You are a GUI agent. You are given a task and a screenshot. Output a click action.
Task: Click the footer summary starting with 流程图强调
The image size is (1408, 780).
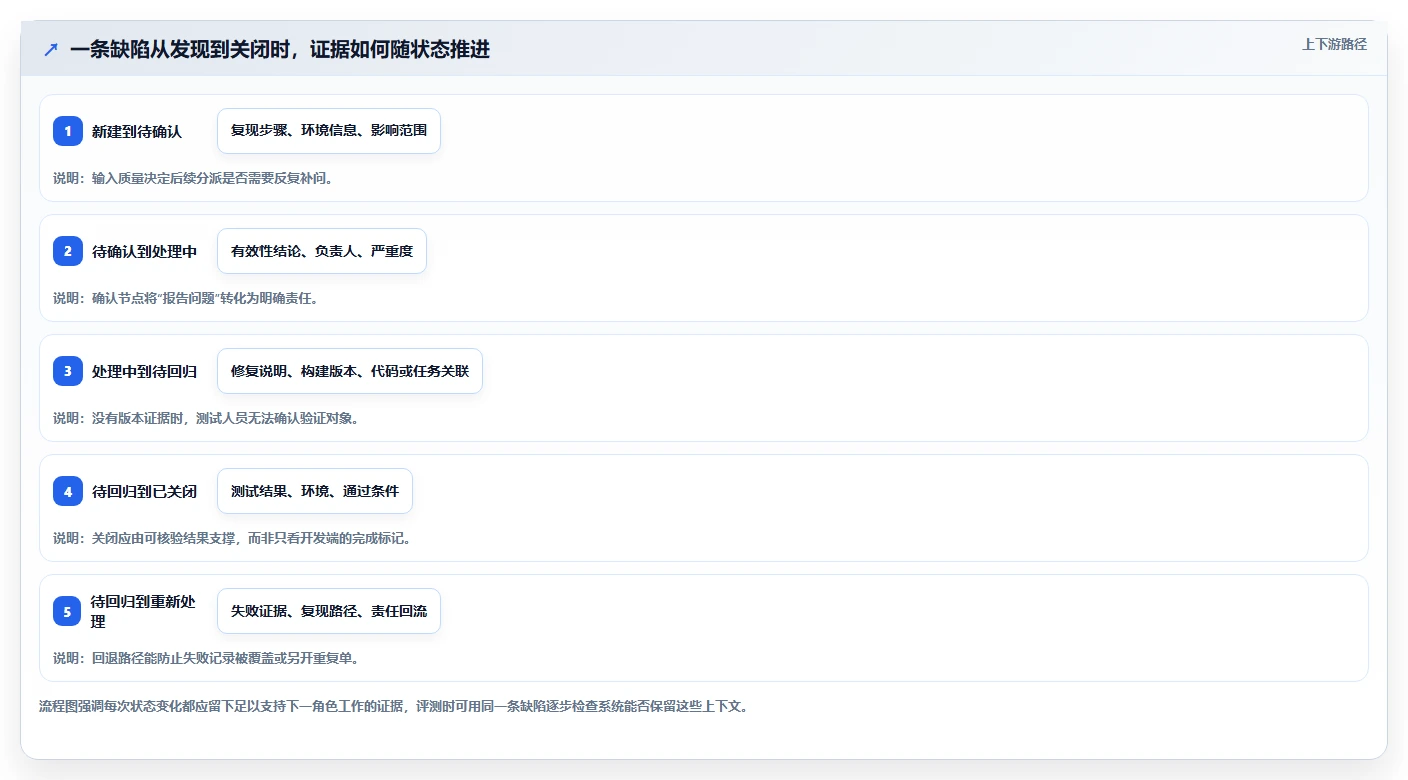[394, 706]
